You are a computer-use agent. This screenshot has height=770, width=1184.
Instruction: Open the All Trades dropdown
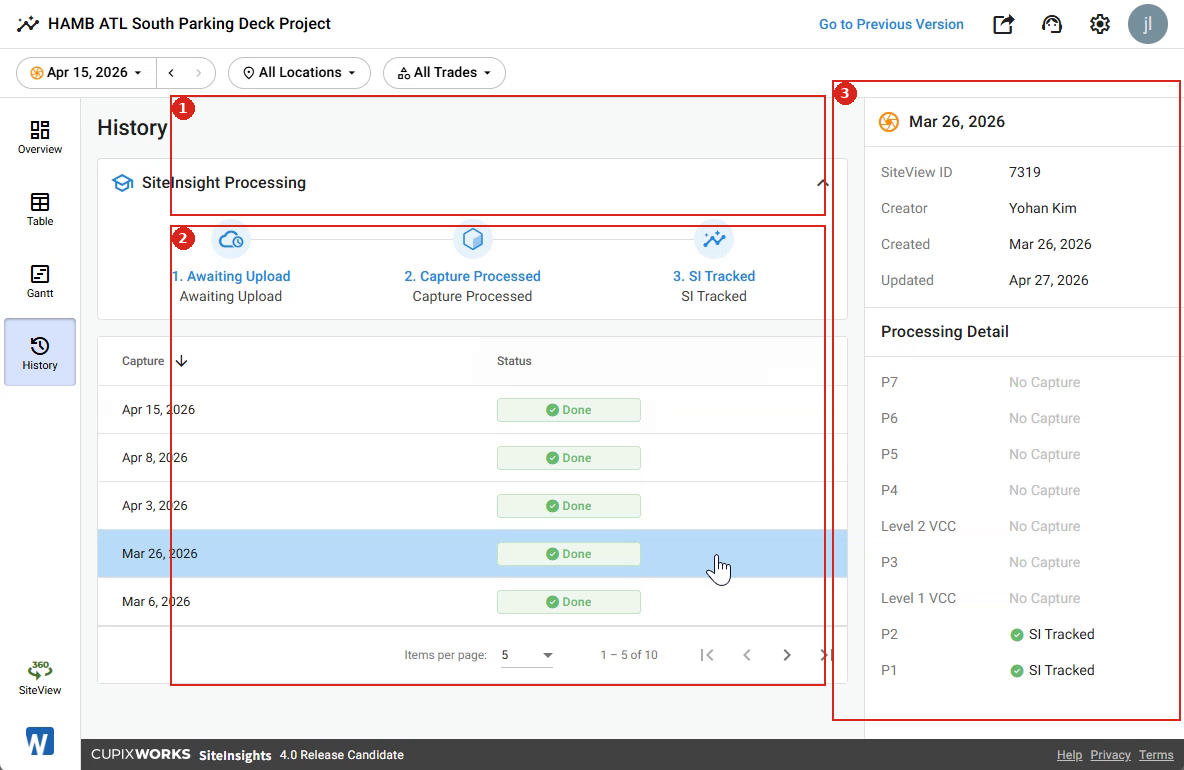444,72
